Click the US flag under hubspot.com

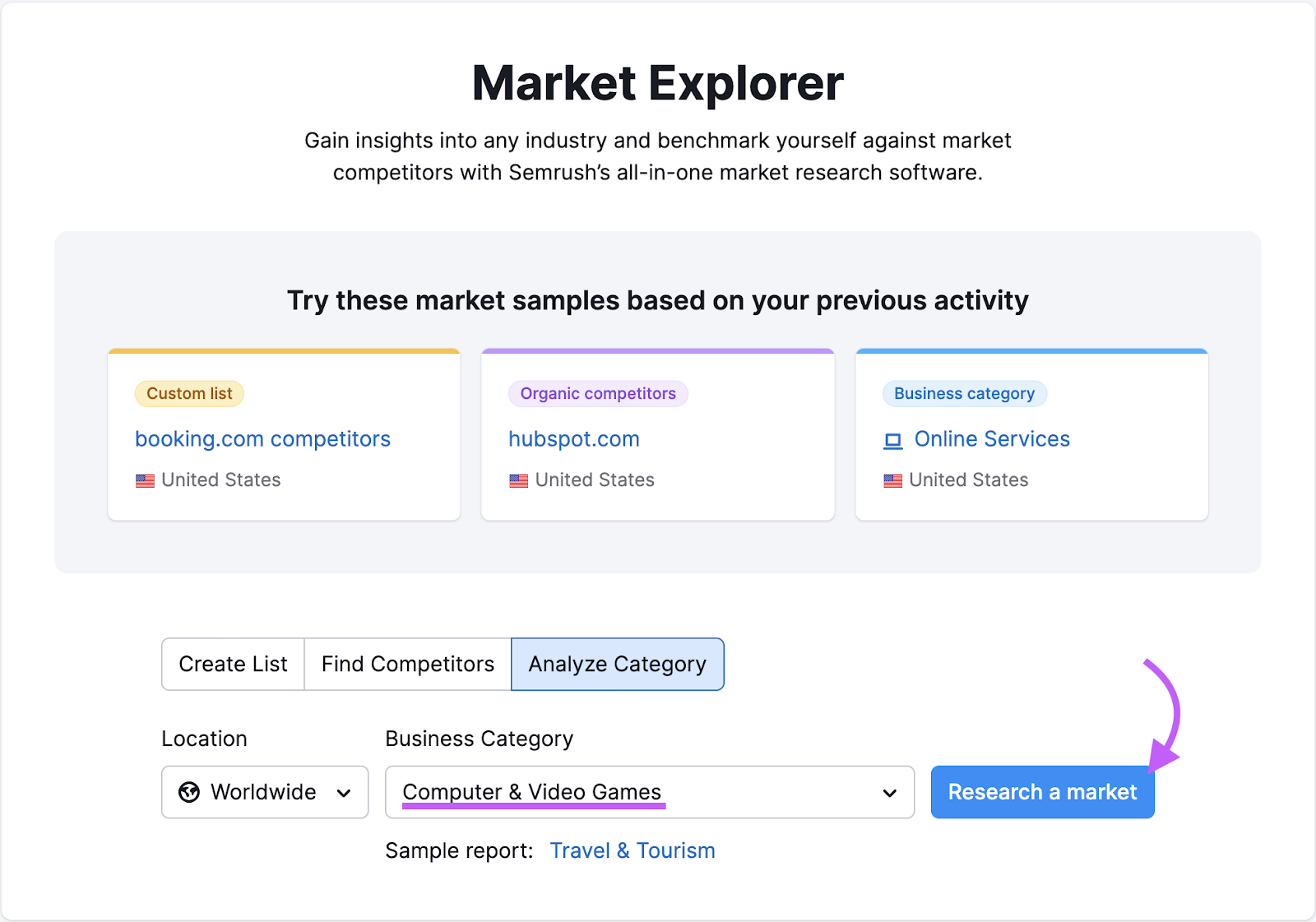coord(518,480)
